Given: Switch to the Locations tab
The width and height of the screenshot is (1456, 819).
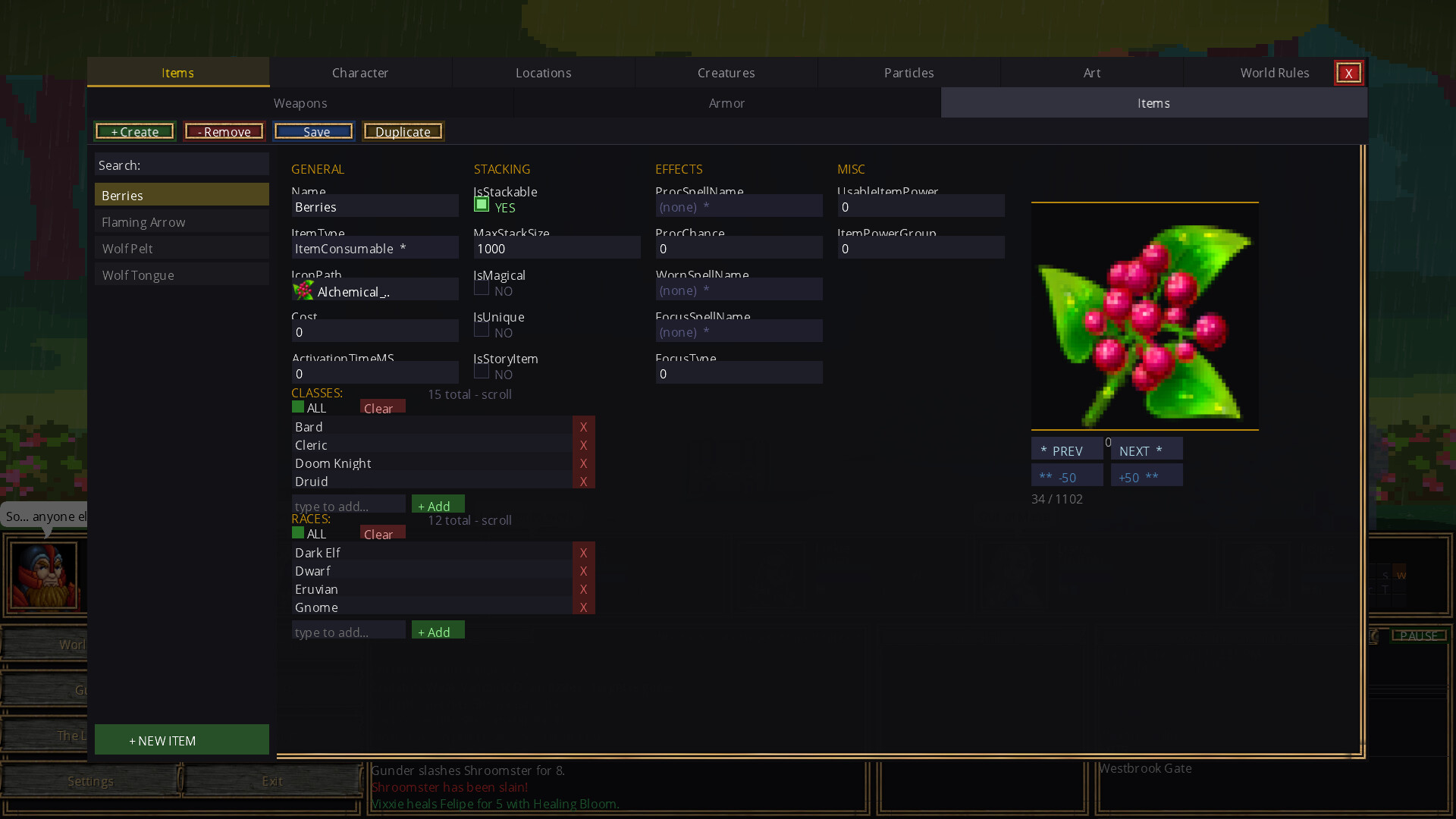Looking at the screenshot, I should [x=543, y=73].
